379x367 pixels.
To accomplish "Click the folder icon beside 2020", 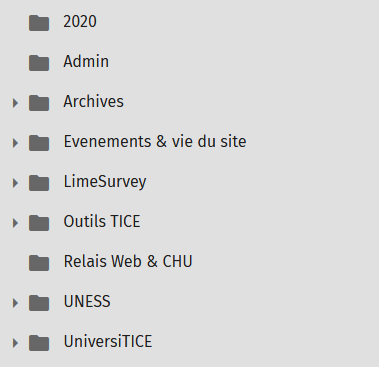I will click(x=39, y=23).
